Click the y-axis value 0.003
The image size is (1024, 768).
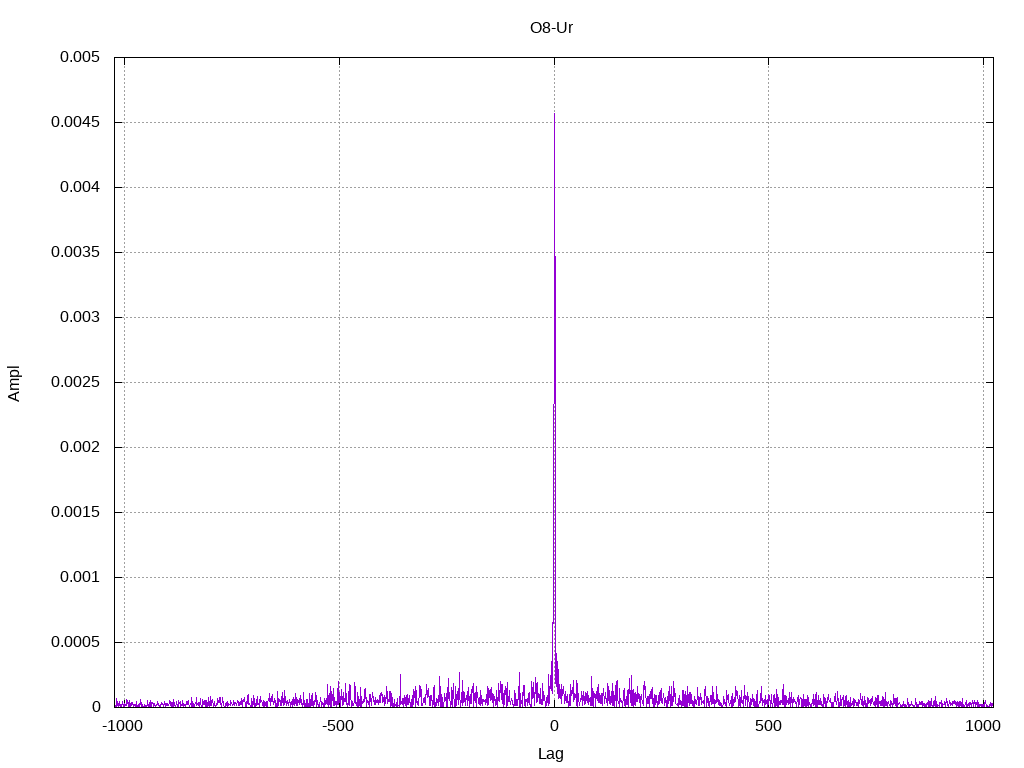click(80, 317)
